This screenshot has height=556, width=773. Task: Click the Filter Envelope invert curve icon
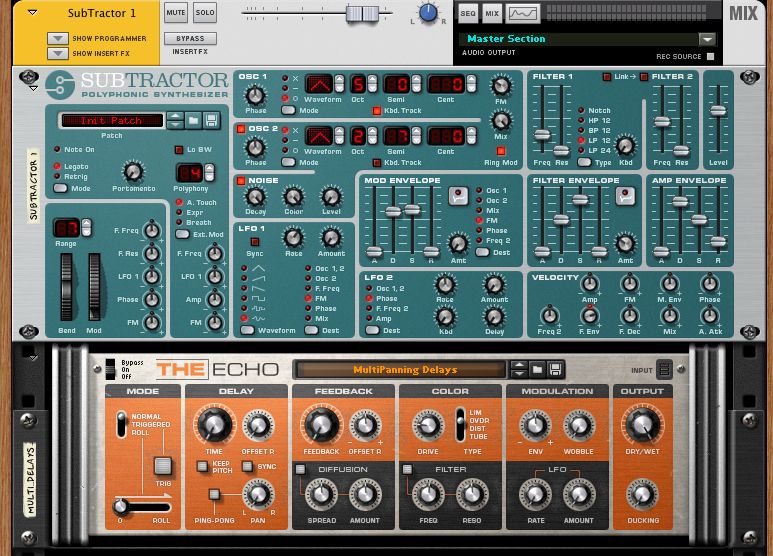[x=626, y=196]
